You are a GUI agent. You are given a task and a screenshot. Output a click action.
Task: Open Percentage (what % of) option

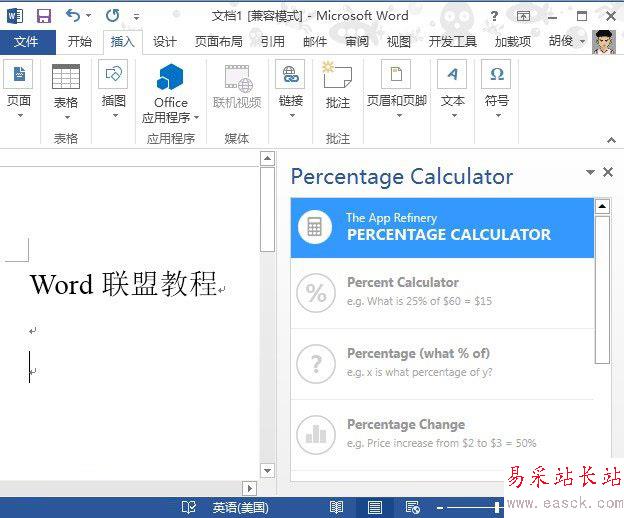point(443,364)
